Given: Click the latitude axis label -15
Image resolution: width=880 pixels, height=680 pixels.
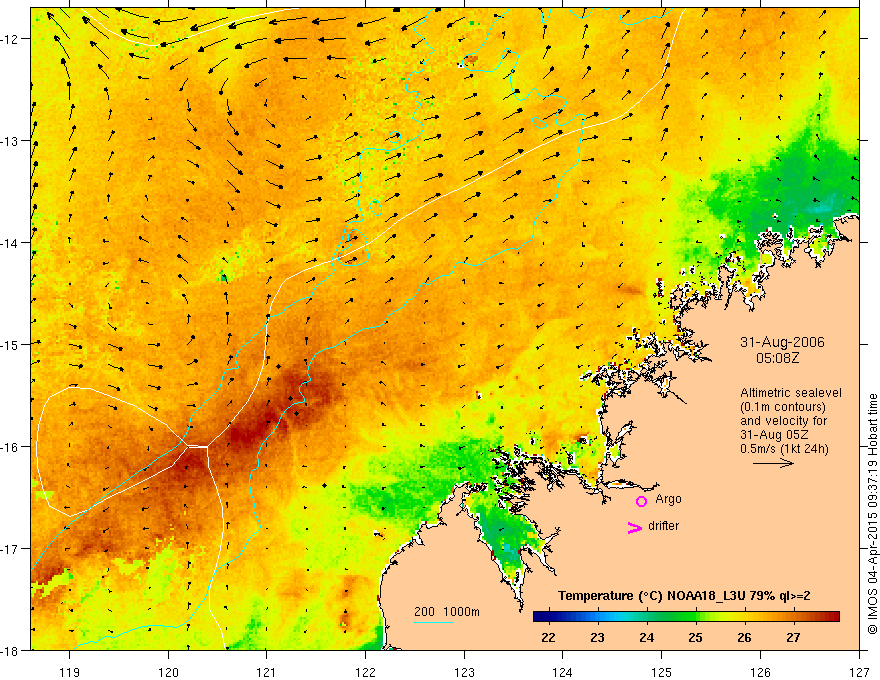Looking at the screenshot, I should point(10,344).
